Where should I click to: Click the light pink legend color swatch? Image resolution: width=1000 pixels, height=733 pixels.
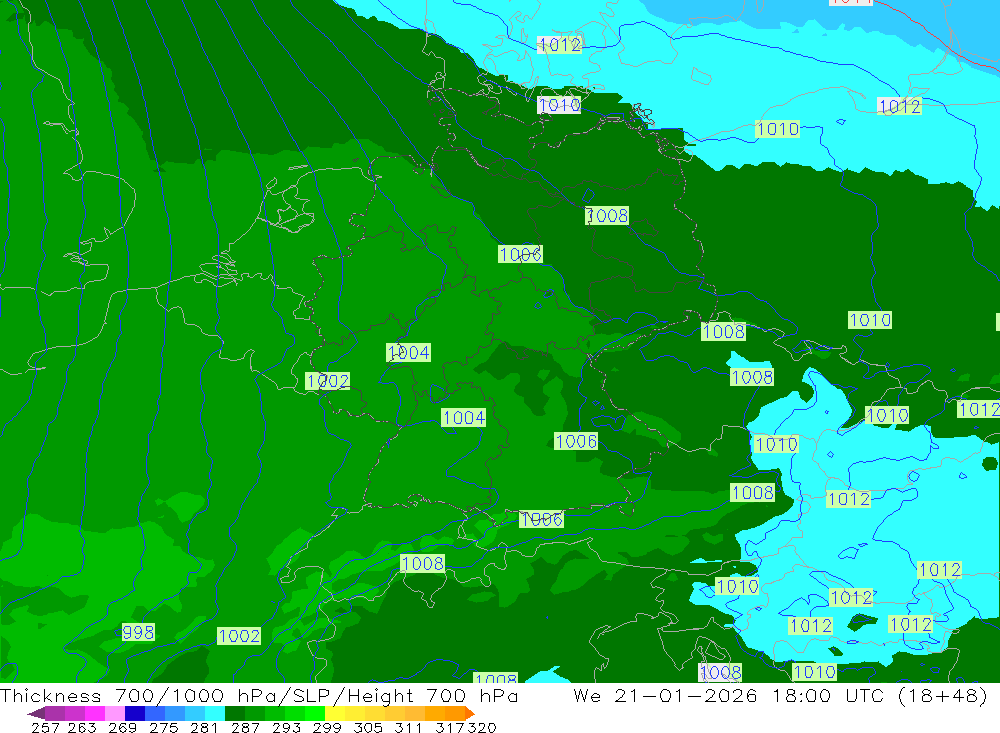click(x=115, y=713)
